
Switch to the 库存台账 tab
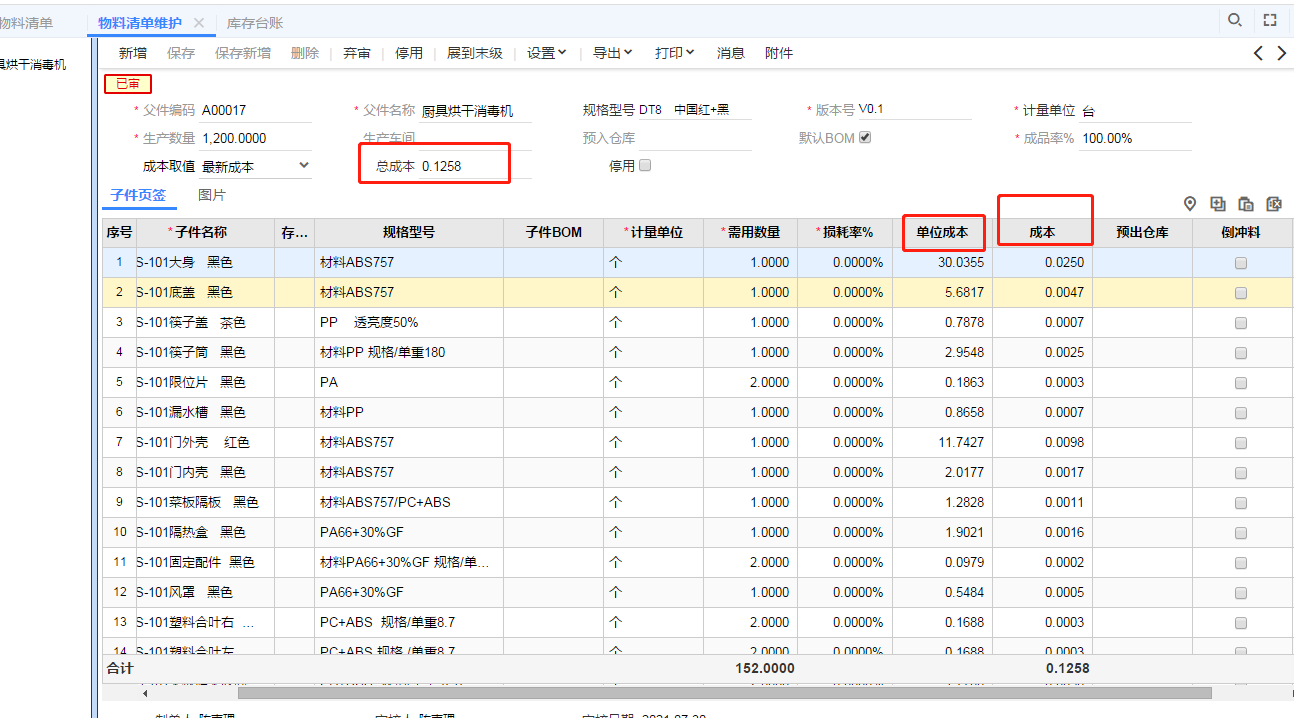[x=255, y=23]
